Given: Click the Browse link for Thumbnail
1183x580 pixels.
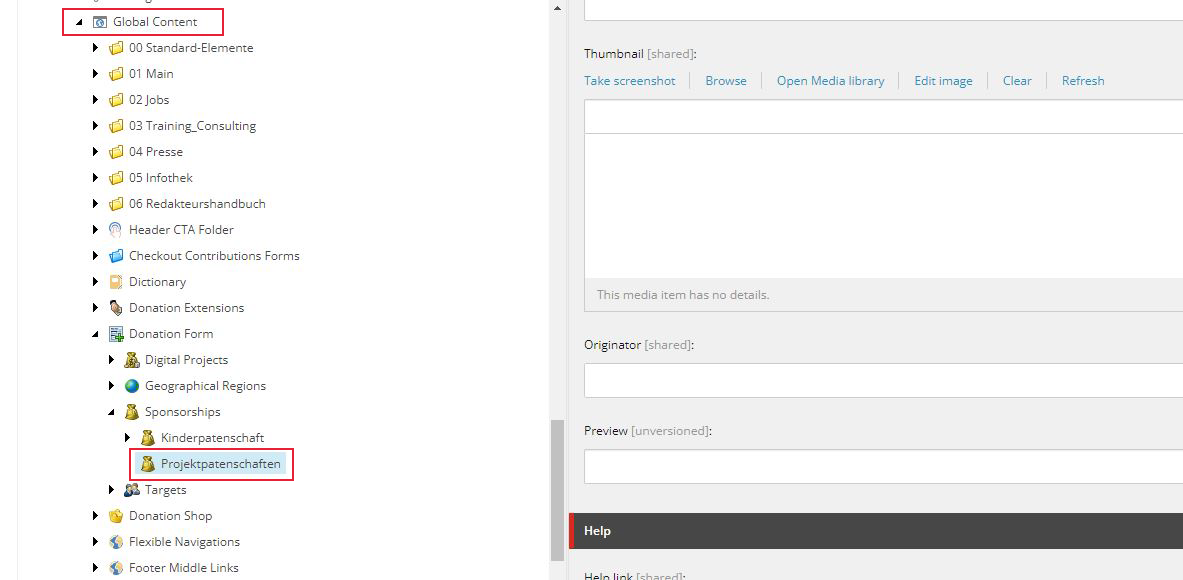Looking at the screenshot, I should (x=726, y=81).
